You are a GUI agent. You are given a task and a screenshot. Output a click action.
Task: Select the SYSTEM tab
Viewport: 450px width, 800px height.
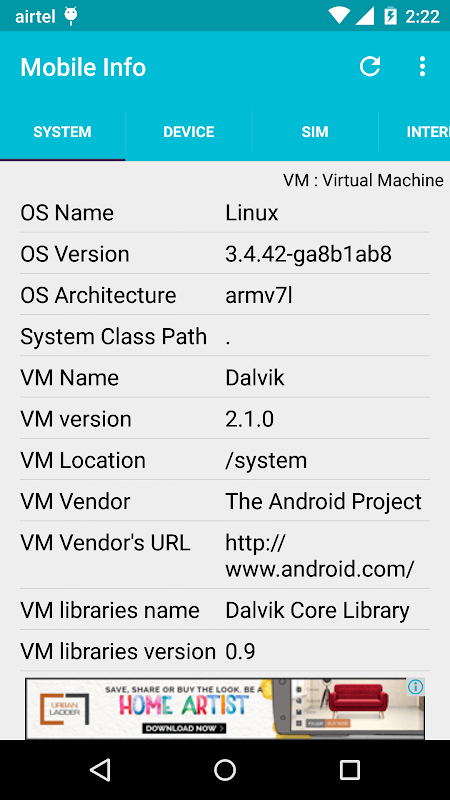(62, 132)
